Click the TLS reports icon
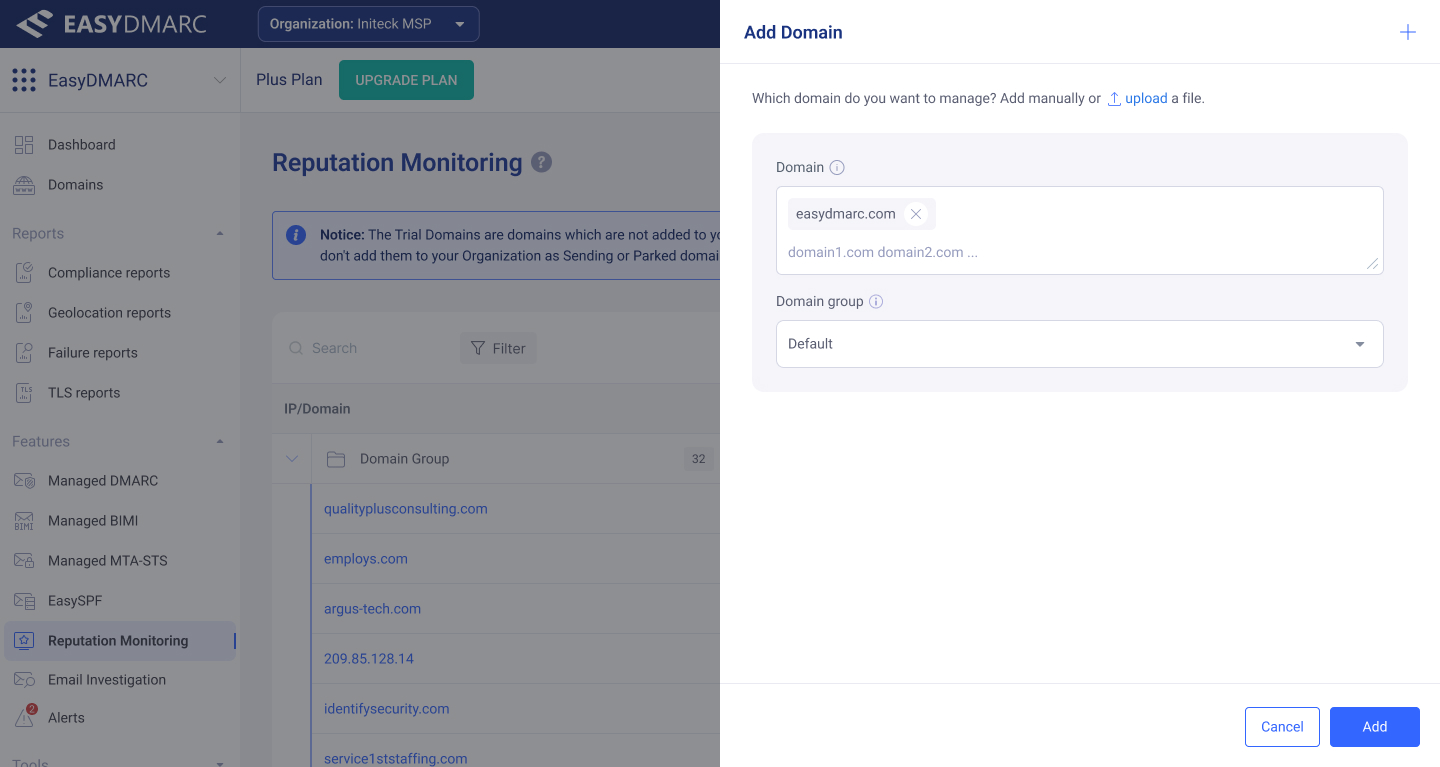This screenshot has width=1440, height=767. (24, 393)
